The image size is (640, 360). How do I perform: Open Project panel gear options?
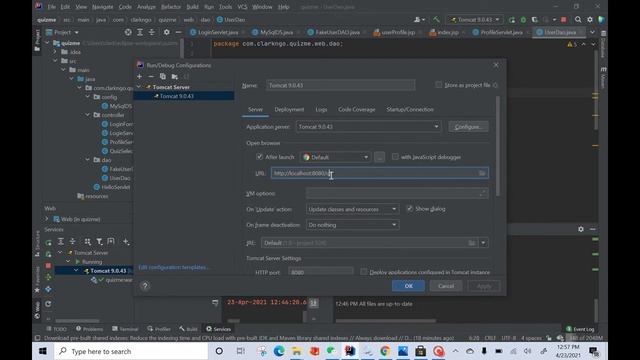click(x=167, y=32)
